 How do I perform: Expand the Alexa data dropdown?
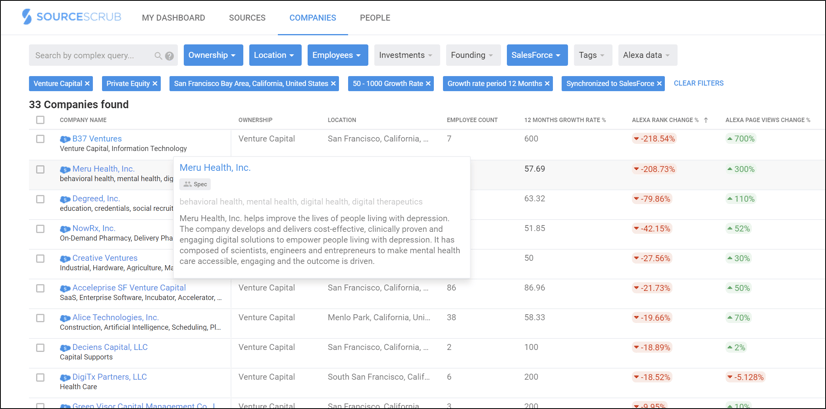click(646, 55)
